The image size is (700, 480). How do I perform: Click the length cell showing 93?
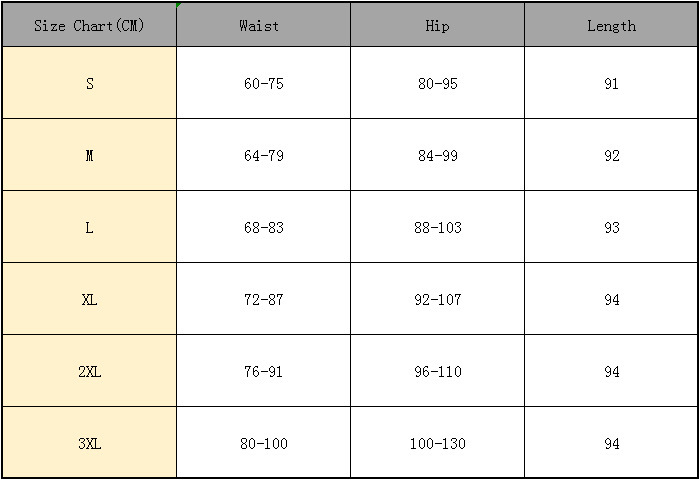pyautogui.click(x=611, y=228)
